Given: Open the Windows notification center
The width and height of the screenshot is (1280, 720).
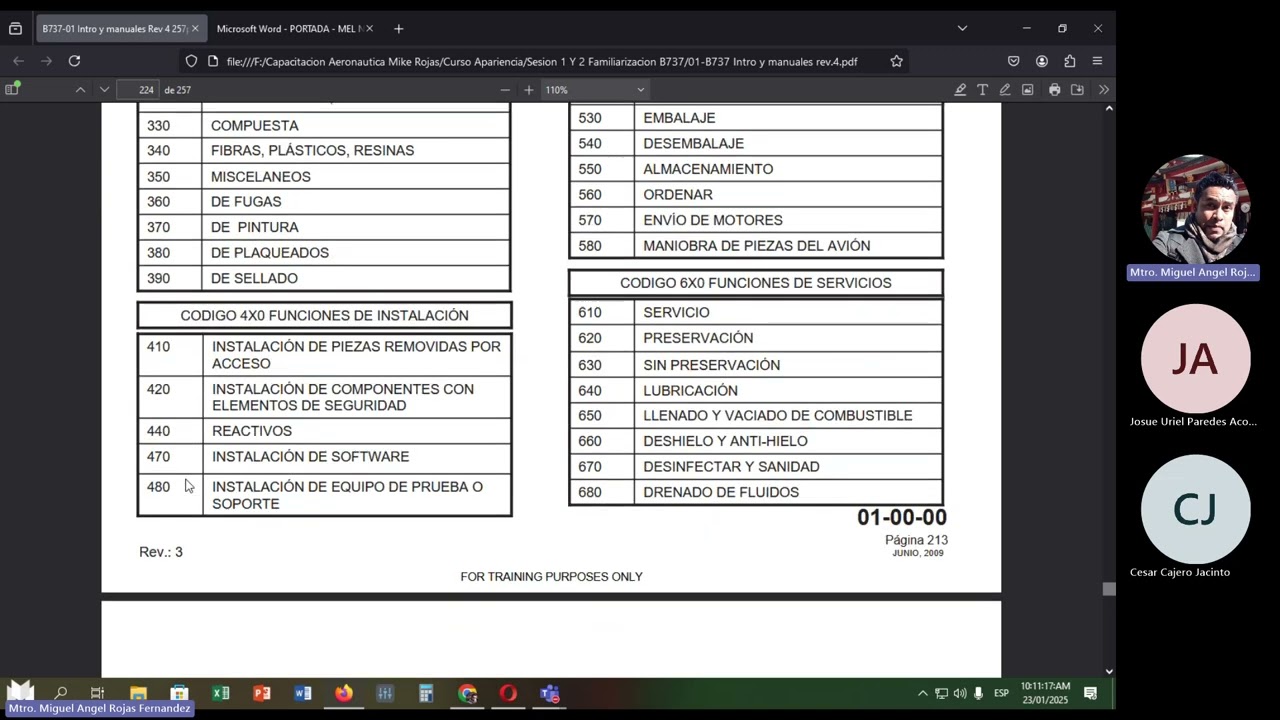Looking at the screenshot, I should 1091,693.
